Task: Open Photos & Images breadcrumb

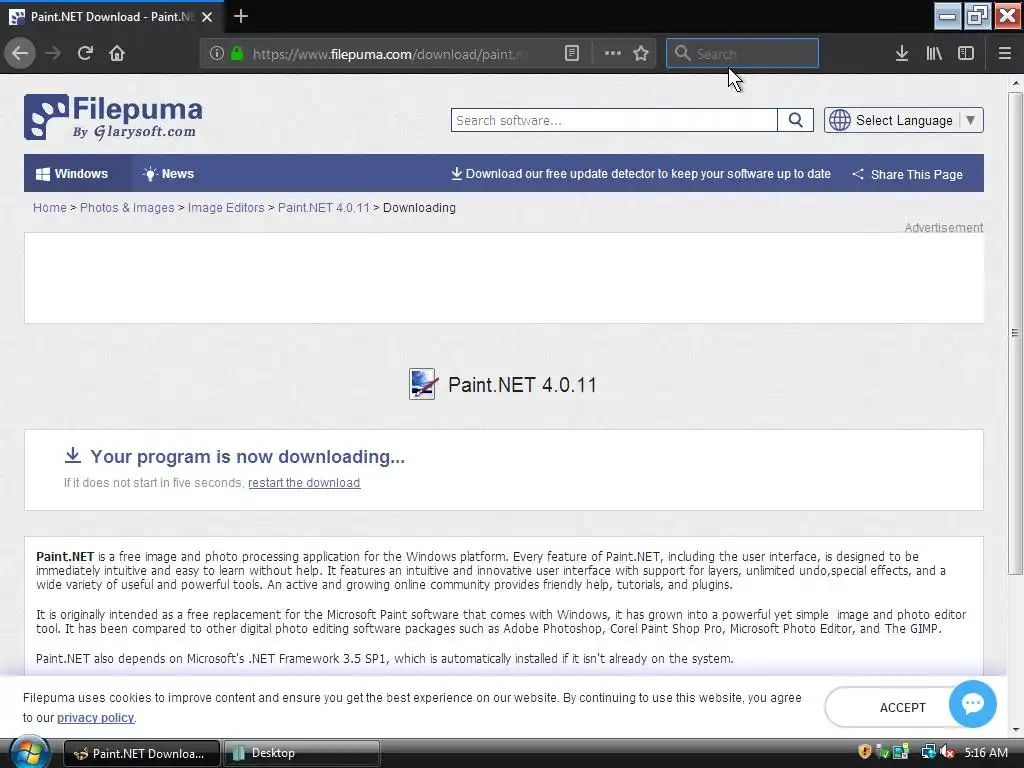Action: 127,208
